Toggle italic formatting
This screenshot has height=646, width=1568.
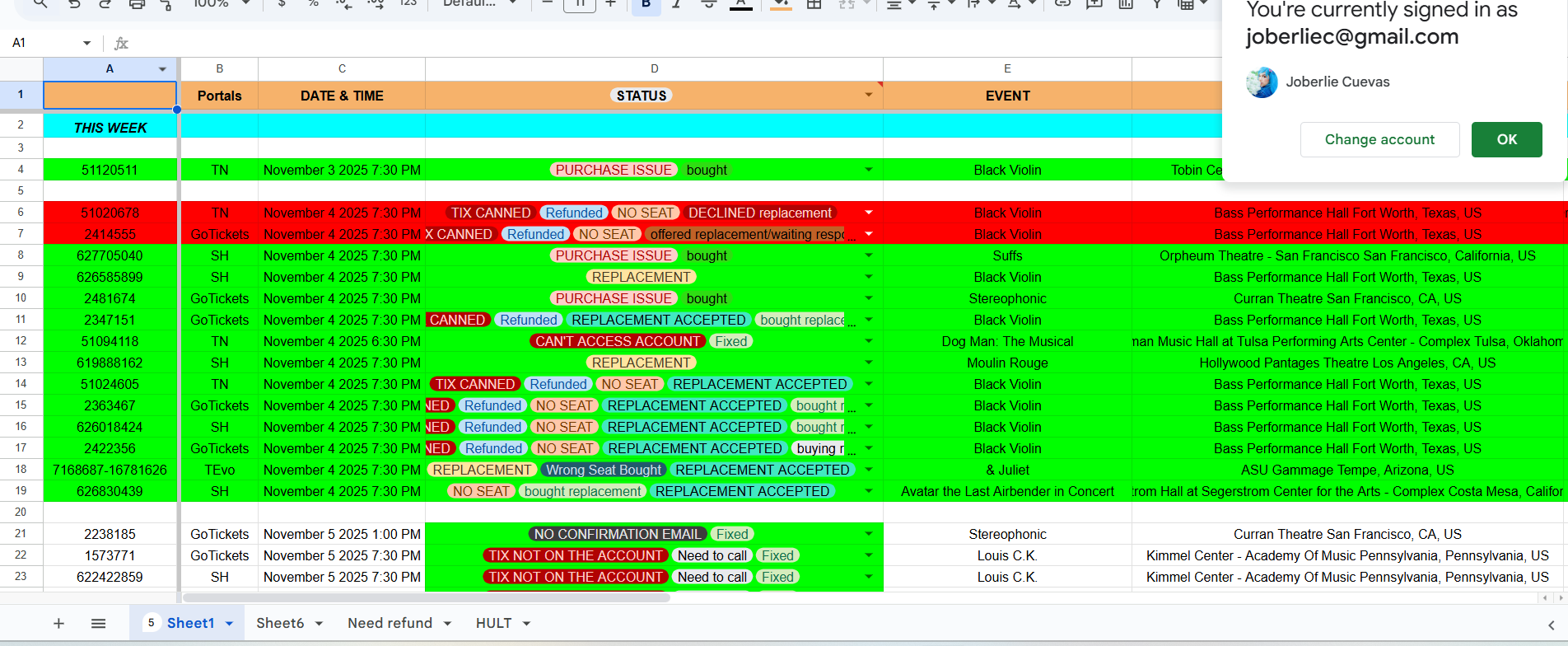[x=676, y=4]
